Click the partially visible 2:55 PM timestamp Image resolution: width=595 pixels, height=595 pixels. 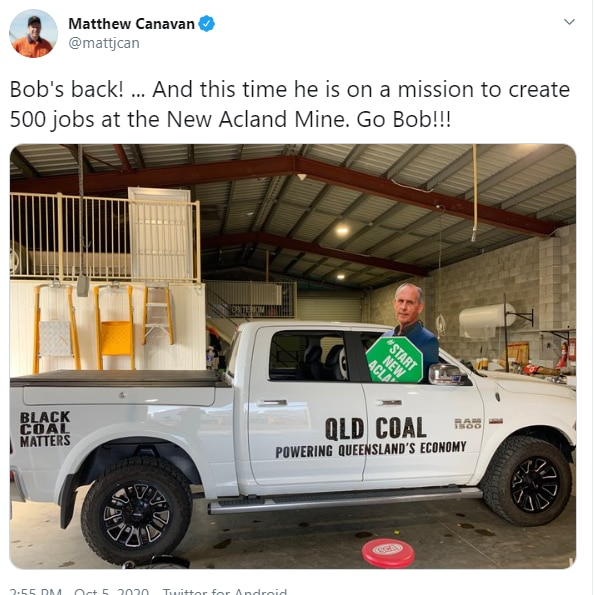point(35,591)
